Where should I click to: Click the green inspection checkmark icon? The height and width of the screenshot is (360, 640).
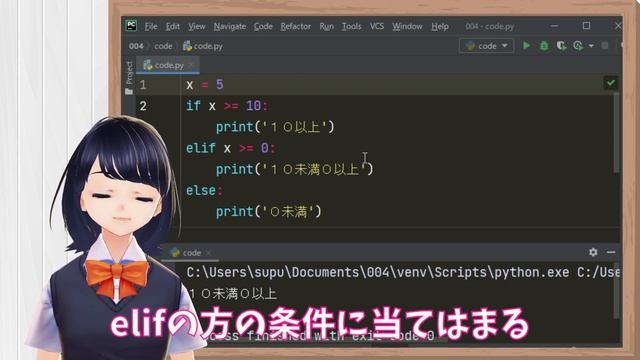(611, 83)
